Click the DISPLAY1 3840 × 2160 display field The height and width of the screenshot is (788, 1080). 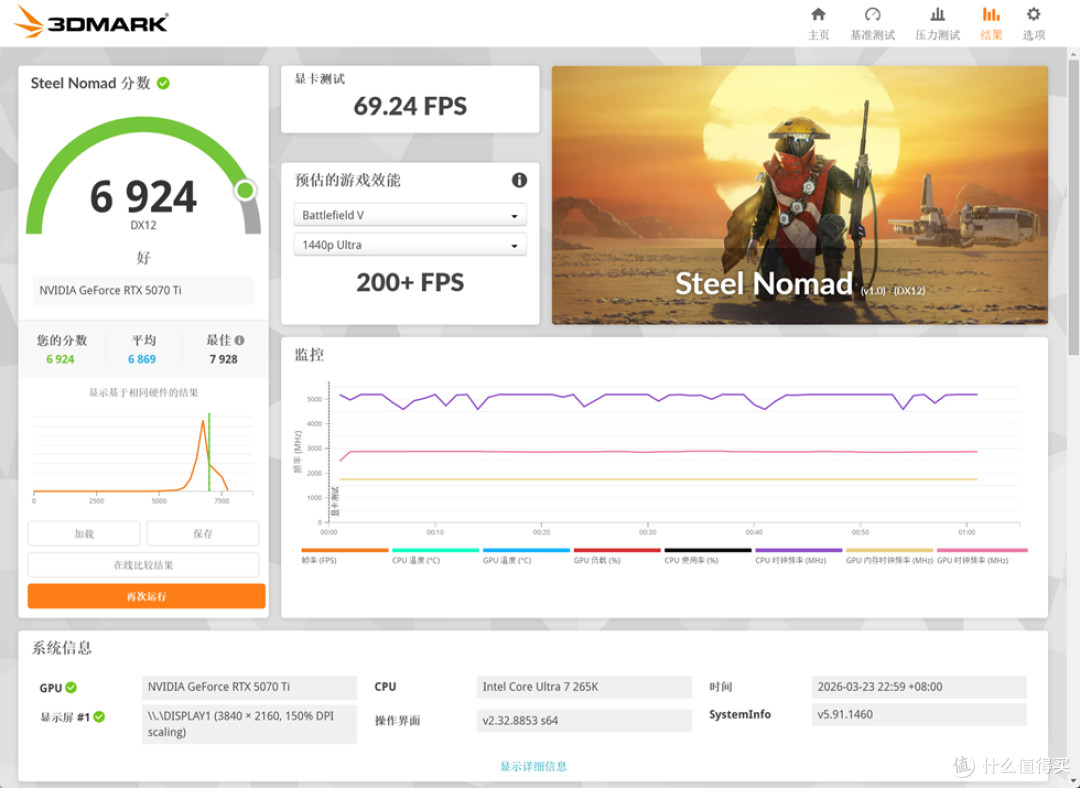coord(249,724)
